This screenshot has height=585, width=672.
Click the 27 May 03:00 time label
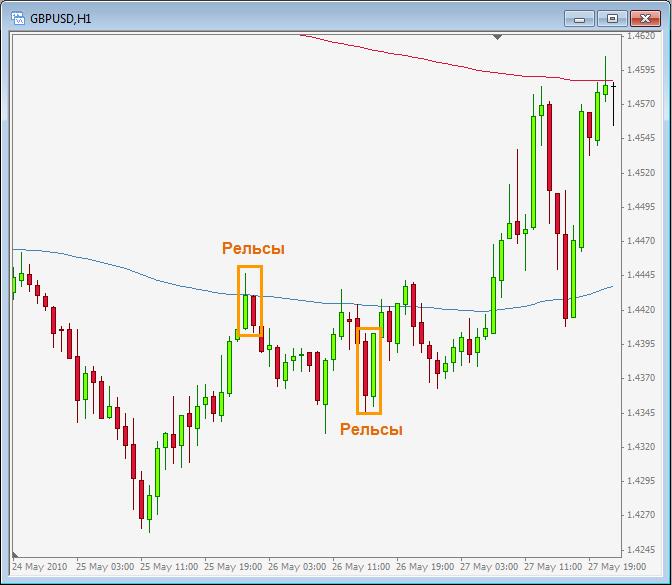pos(489,567)
